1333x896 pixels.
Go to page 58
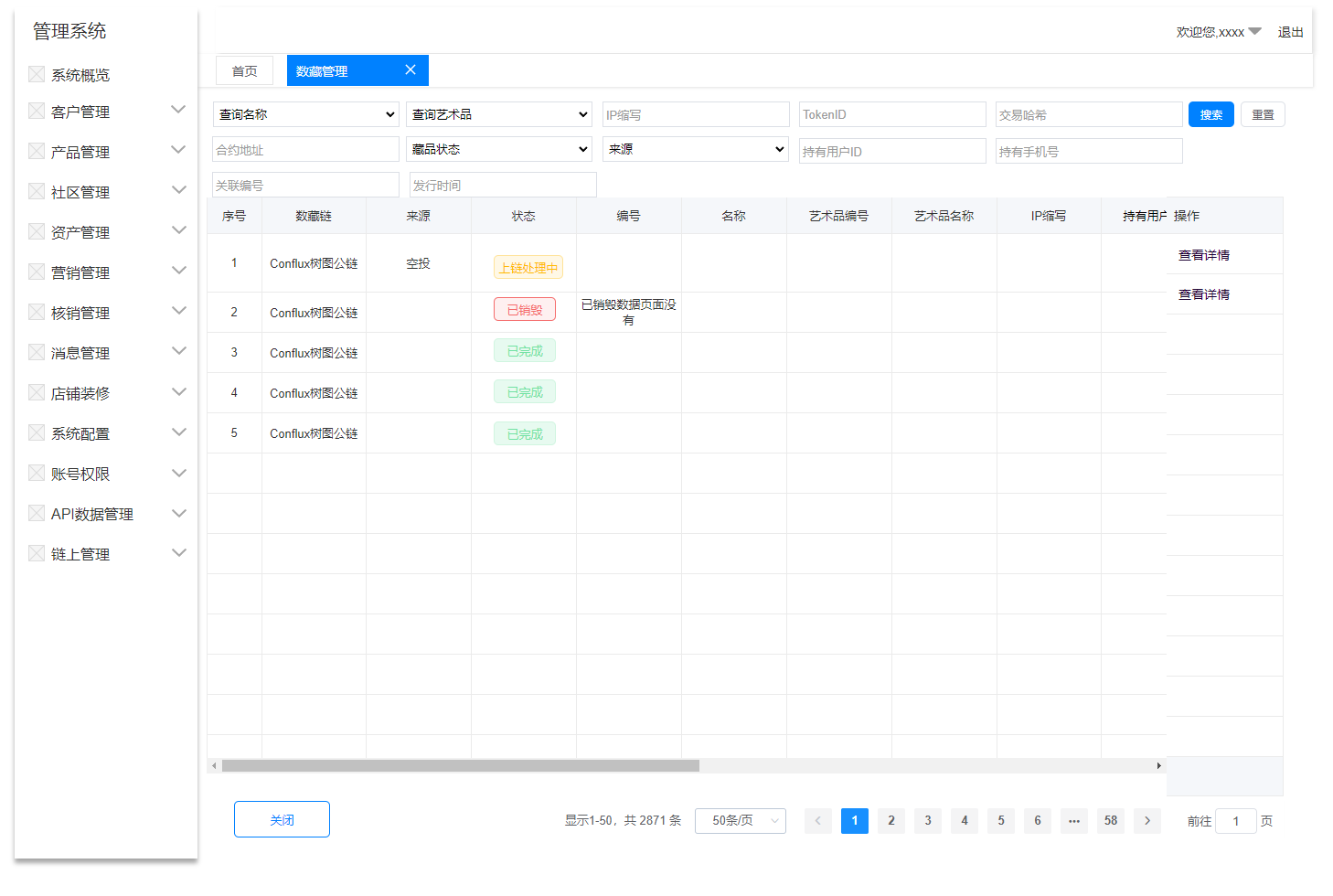click(x=1111, y=820)
